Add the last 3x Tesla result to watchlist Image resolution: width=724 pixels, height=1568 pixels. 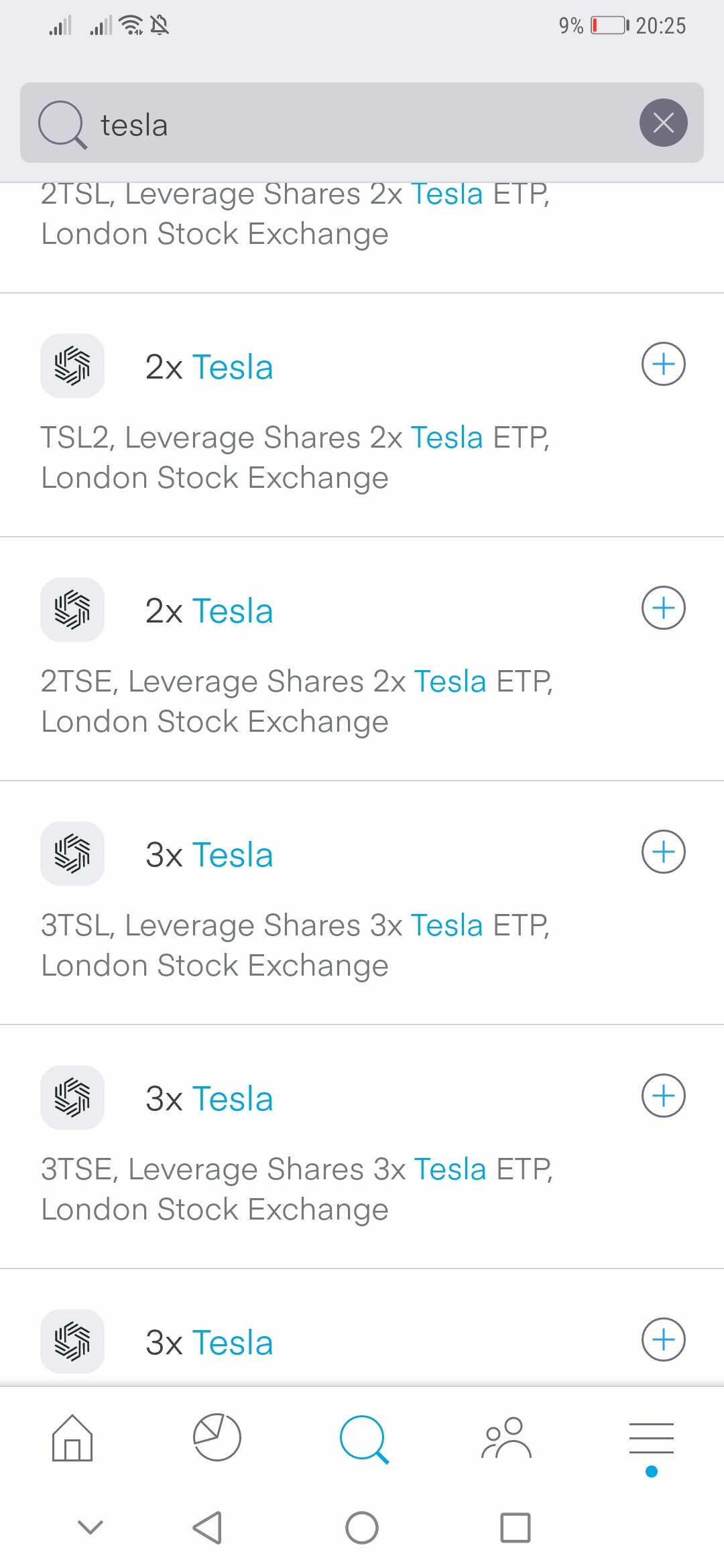coord(663,1340)
